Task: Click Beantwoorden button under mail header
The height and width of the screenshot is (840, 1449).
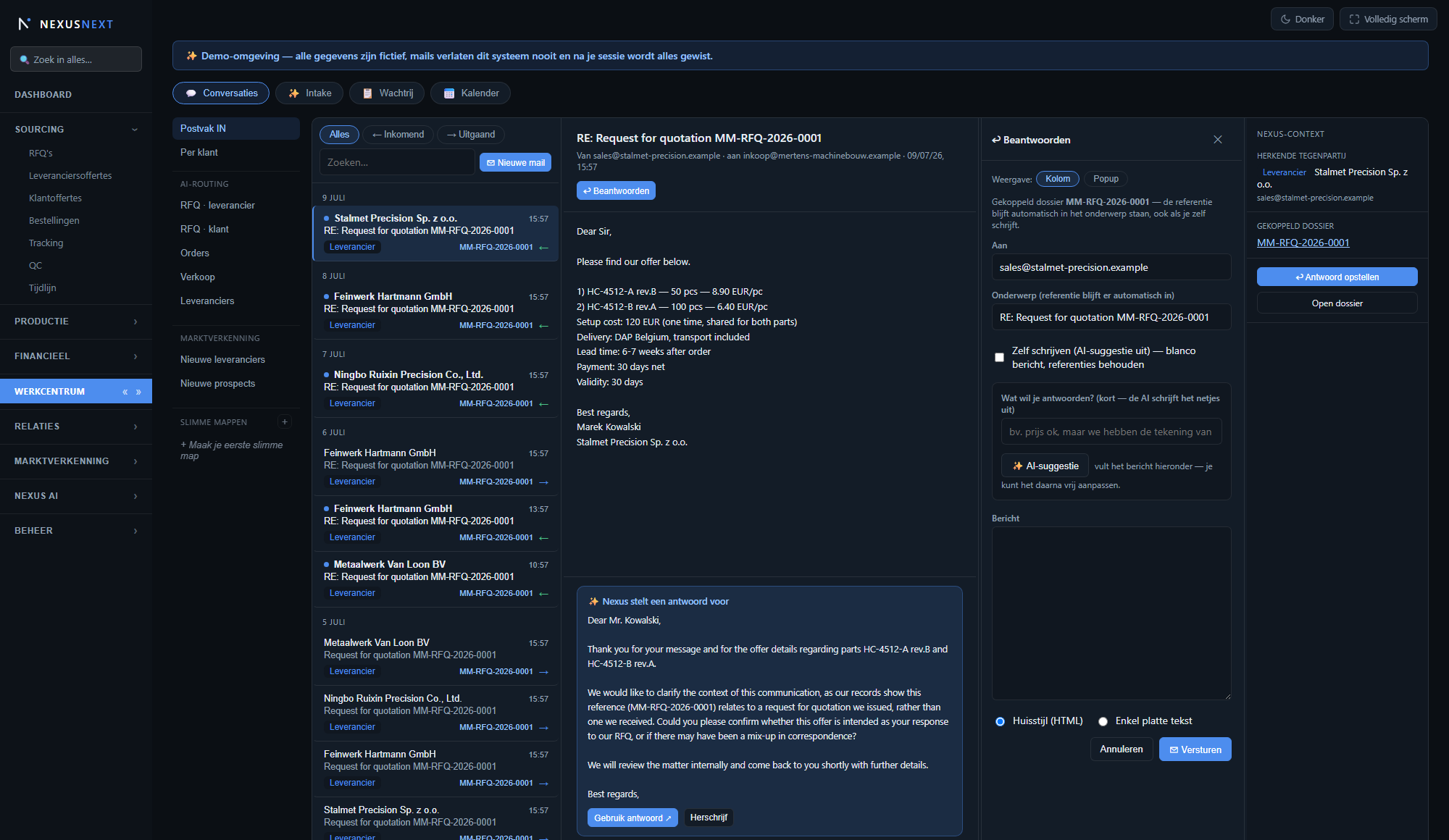Action: point(616,191)
